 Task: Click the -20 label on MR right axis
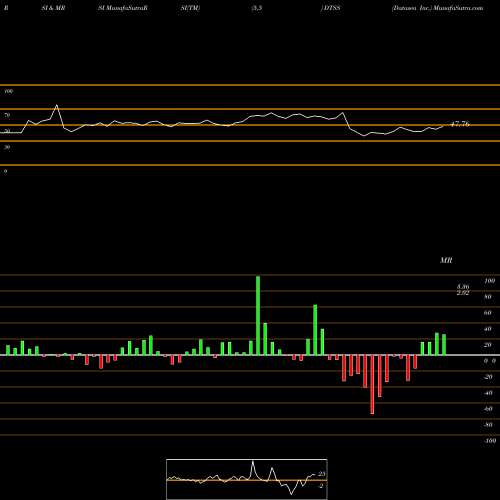(x=488, y=377)
